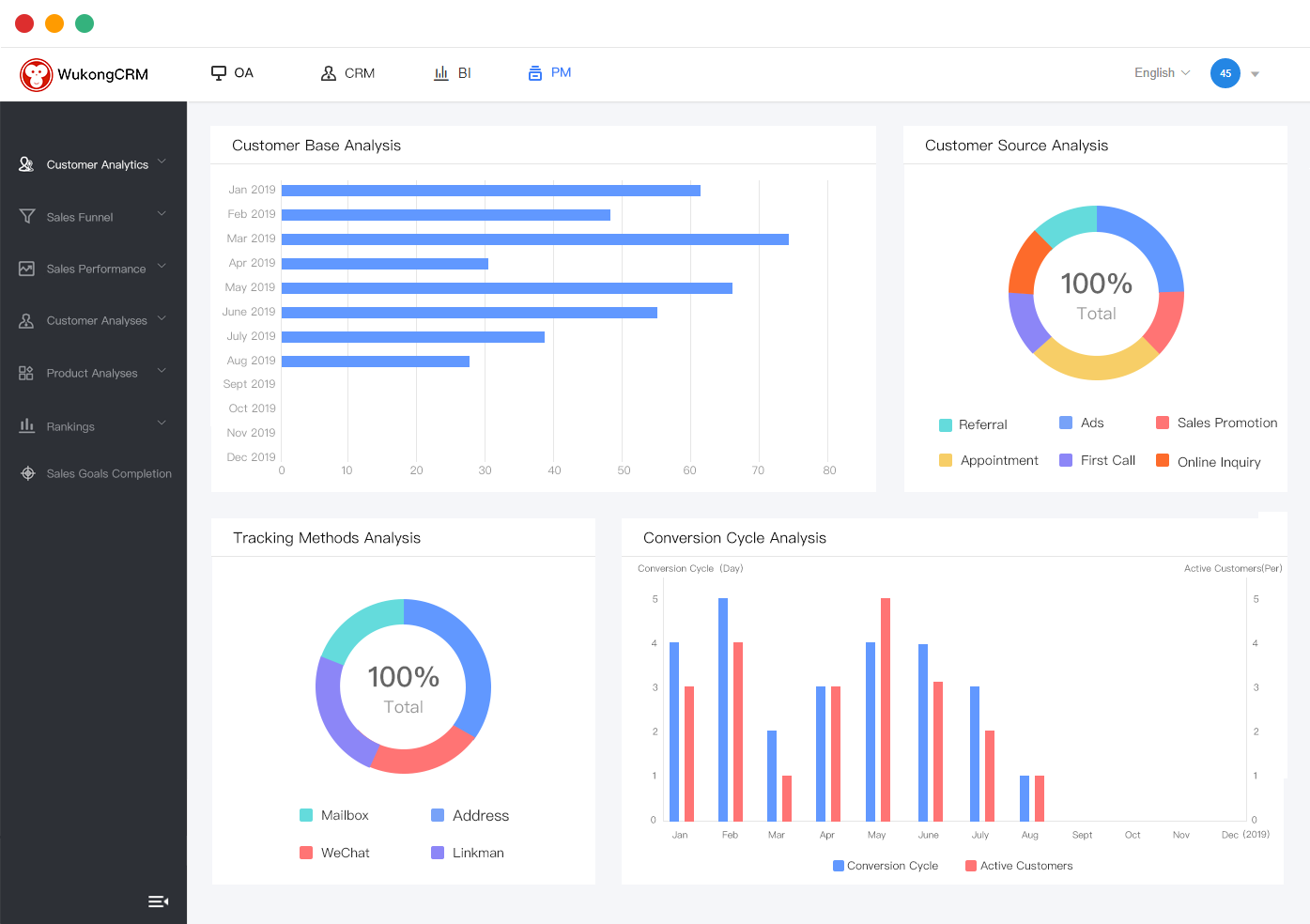Click the Sales Performance chart icon
The width and height of the screenshot is (1310, 924).
coord(26,269)
